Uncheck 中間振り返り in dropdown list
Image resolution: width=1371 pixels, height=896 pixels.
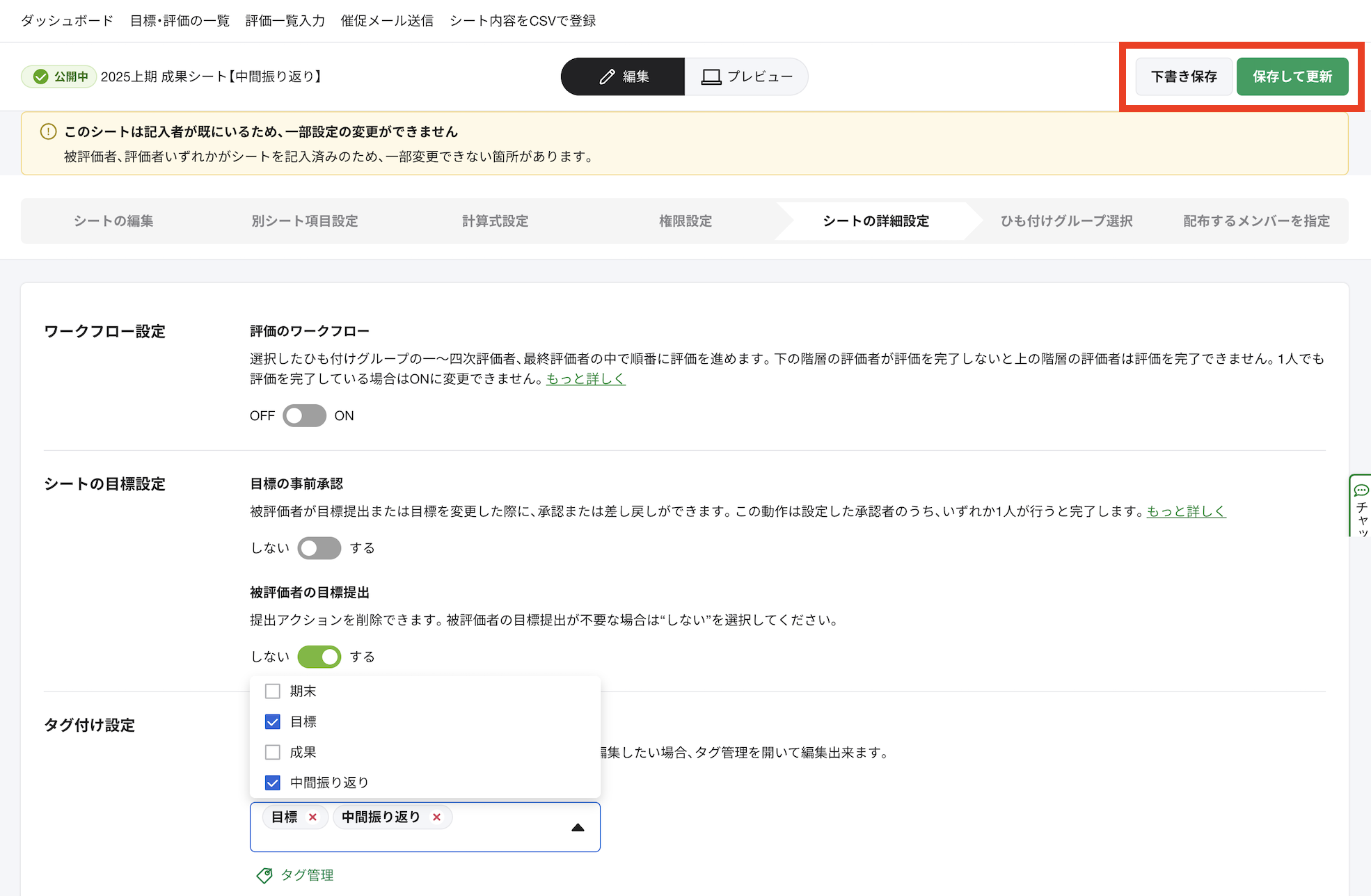[273, 783]
